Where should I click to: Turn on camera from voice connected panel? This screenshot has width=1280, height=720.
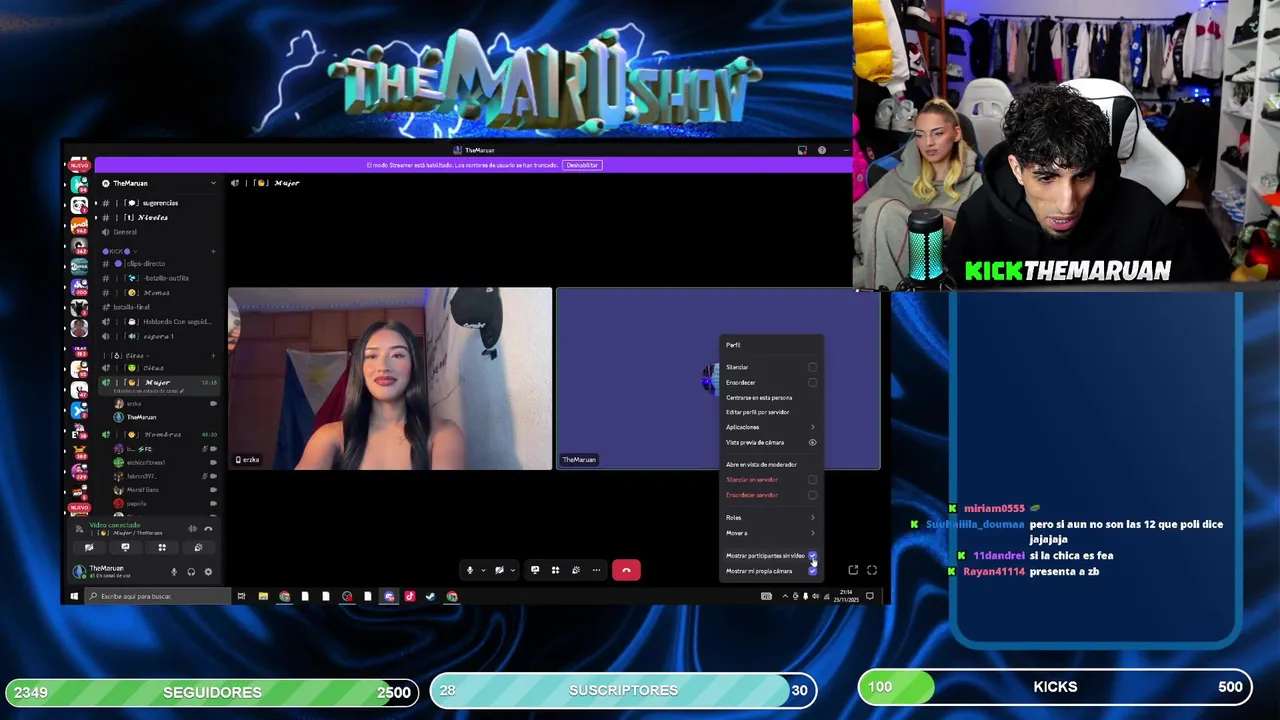[x=89, y=548]
